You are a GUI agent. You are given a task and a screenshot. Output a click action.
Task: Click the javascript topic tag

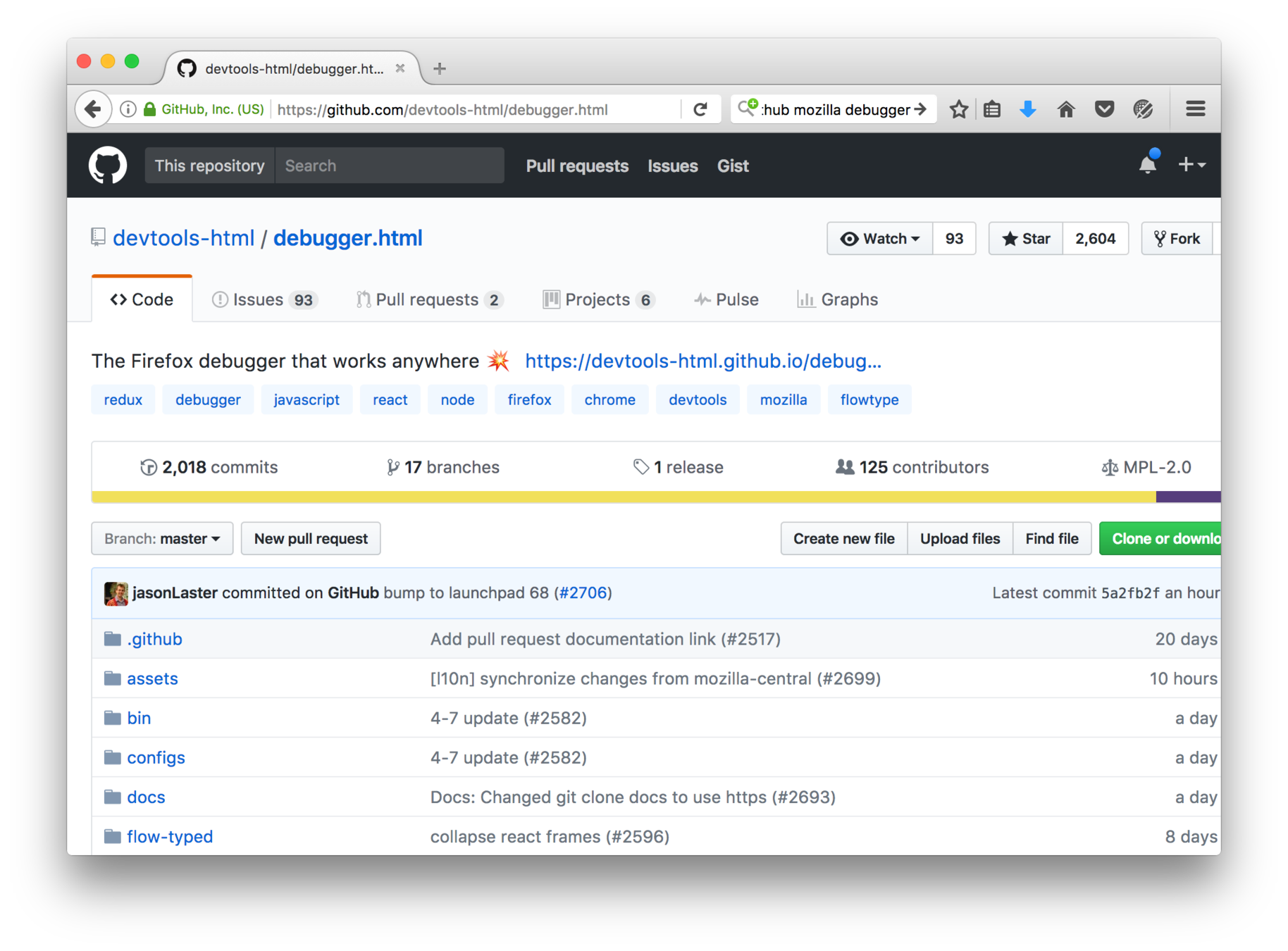(x=306, y=400)
